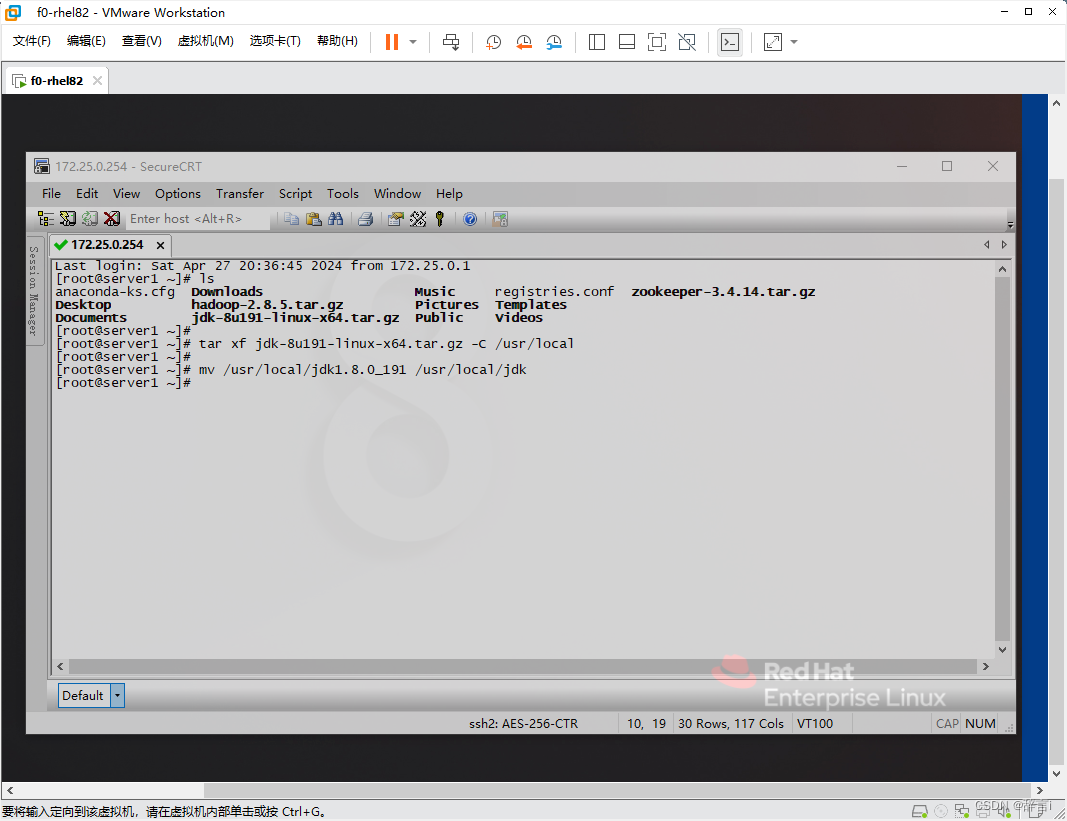Click the VT100 status bar entry
The image size is (1067, 821).
click(815, 724)
